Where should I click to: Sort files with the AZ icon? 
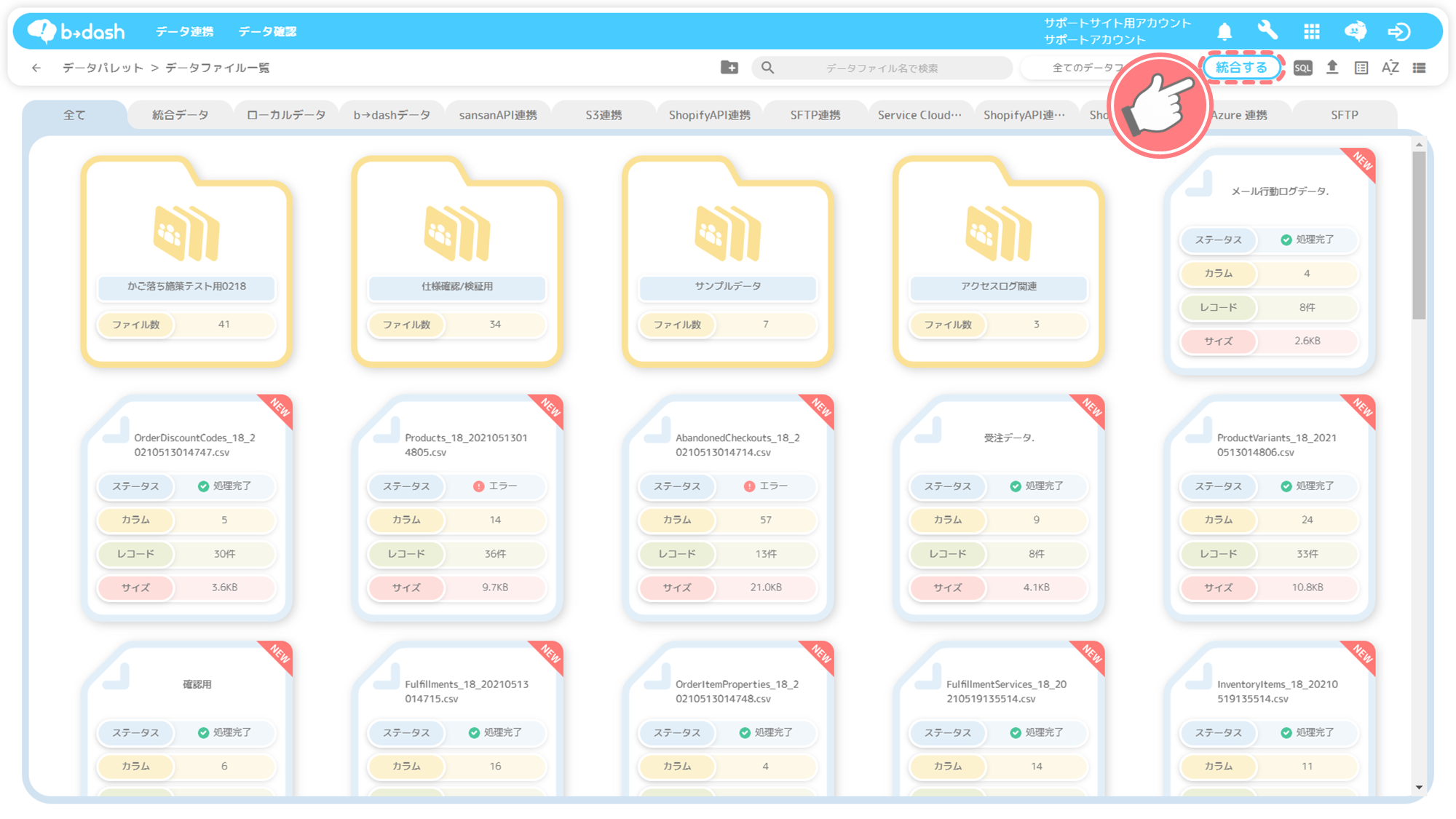pyautogui.click(x=1390, y=68)
